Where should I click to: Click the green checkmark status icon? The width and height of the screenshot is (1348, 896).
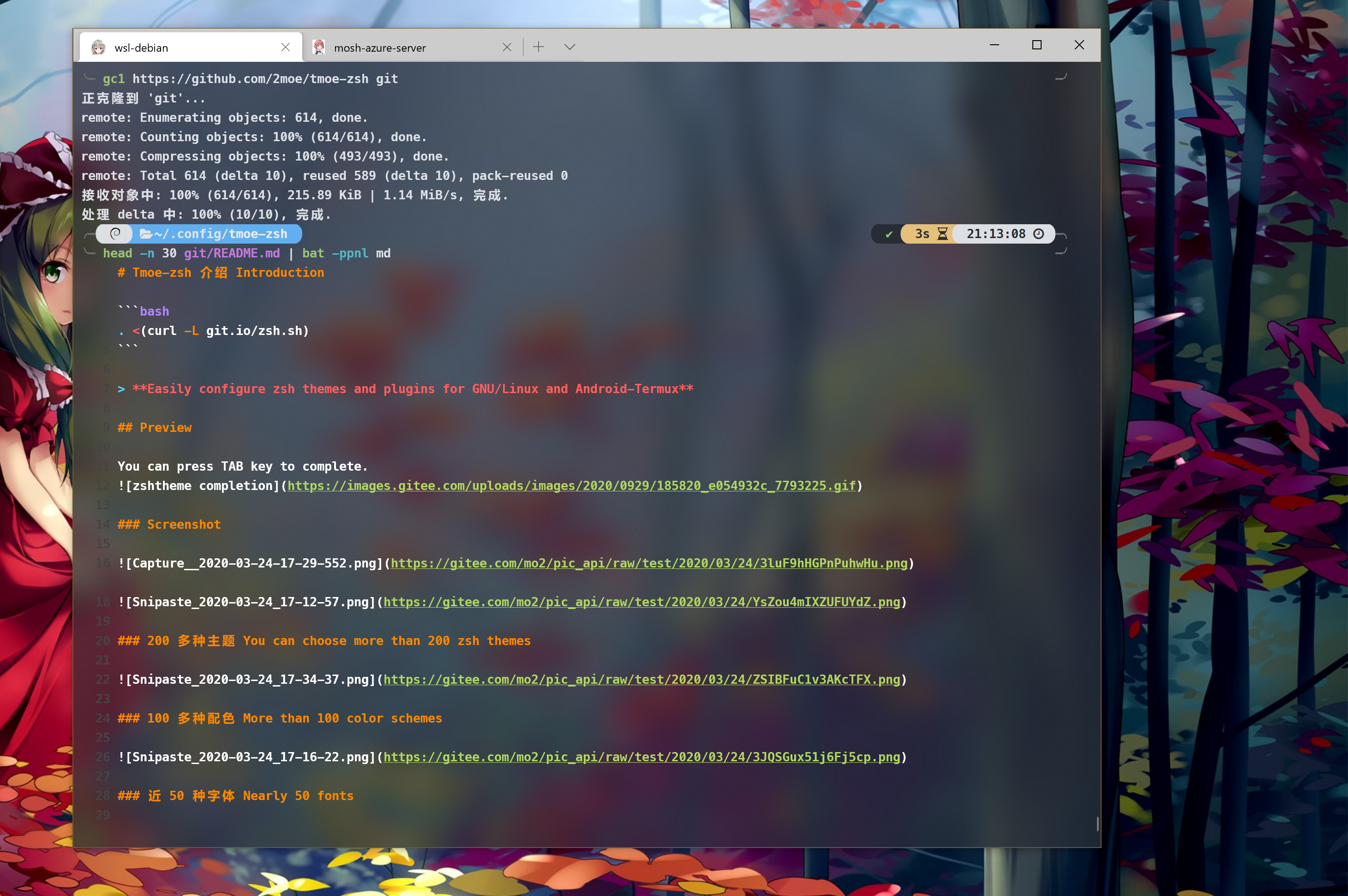(x=888, y=234)
